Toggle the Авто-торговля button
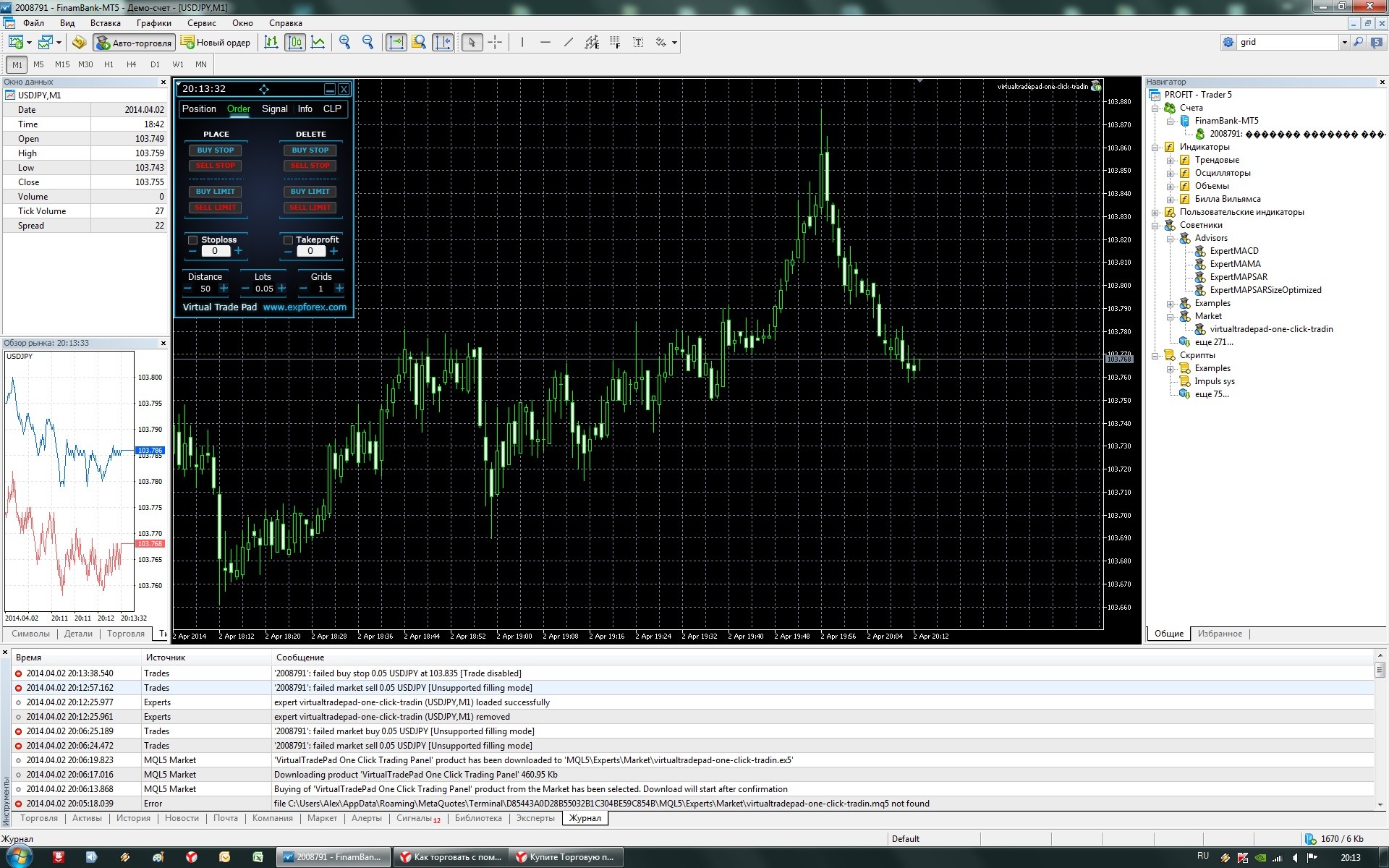Image resolution: width=1389 pixels, height=868 pixels. click(135, 43)
